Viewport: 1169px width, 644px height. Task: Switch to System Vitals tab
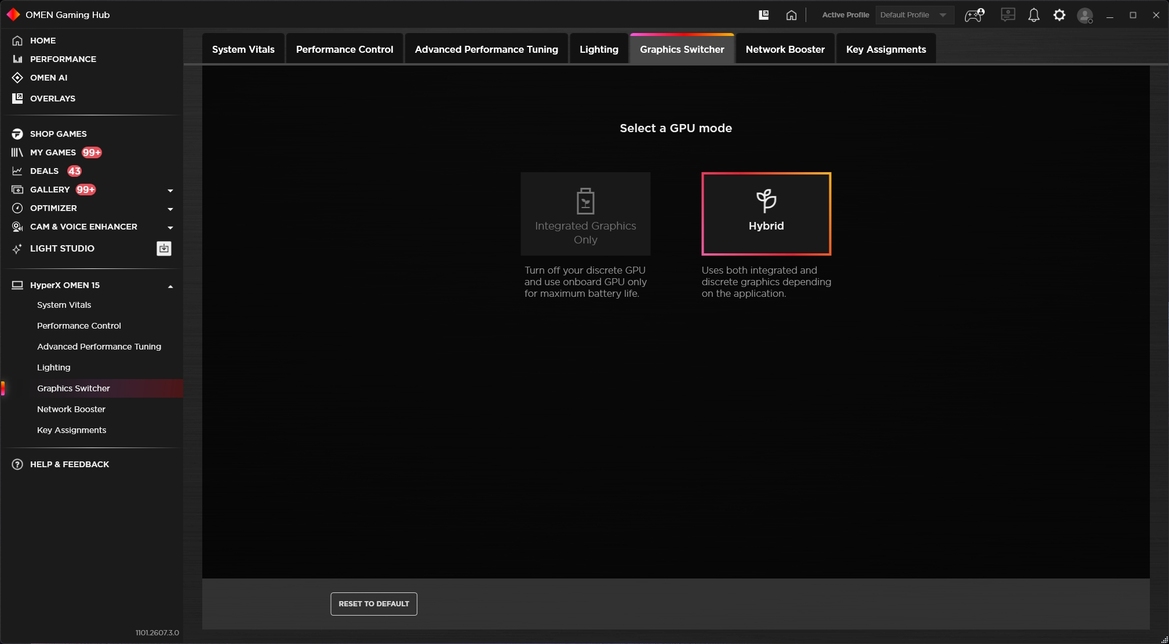243,49
